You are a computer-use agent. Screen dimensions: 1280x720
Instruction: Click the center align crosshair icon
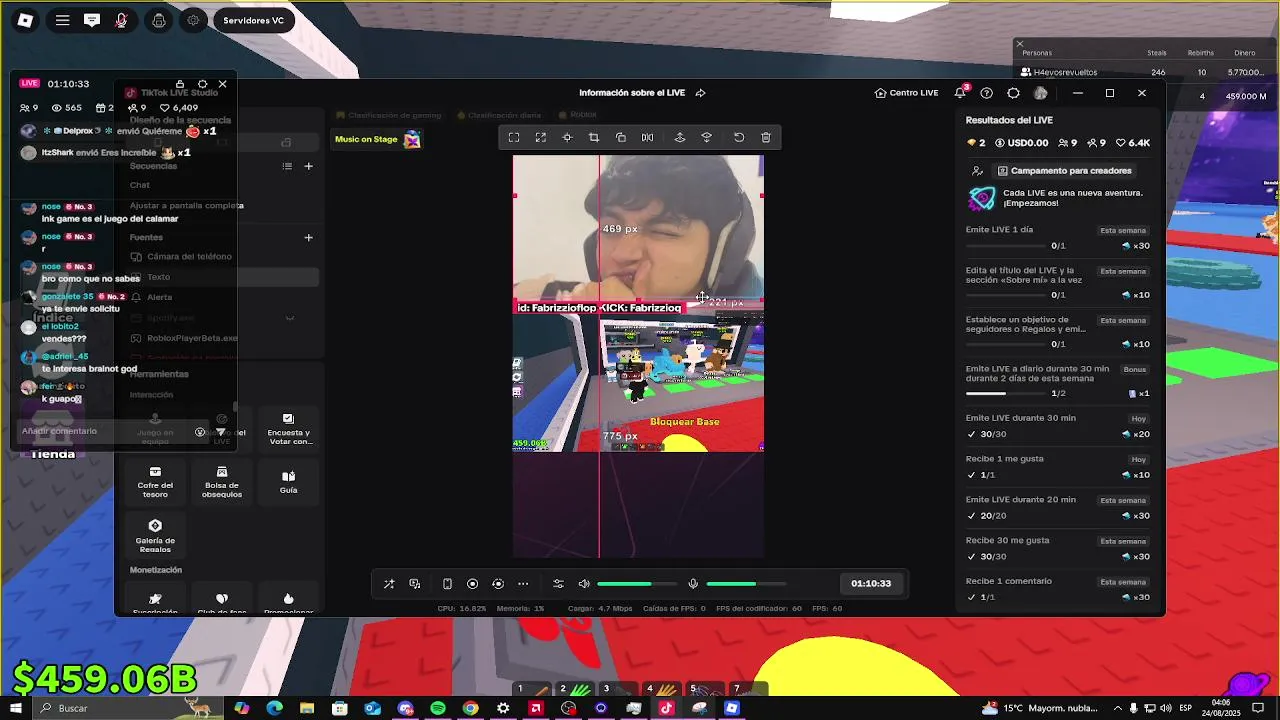coord(567,138)
